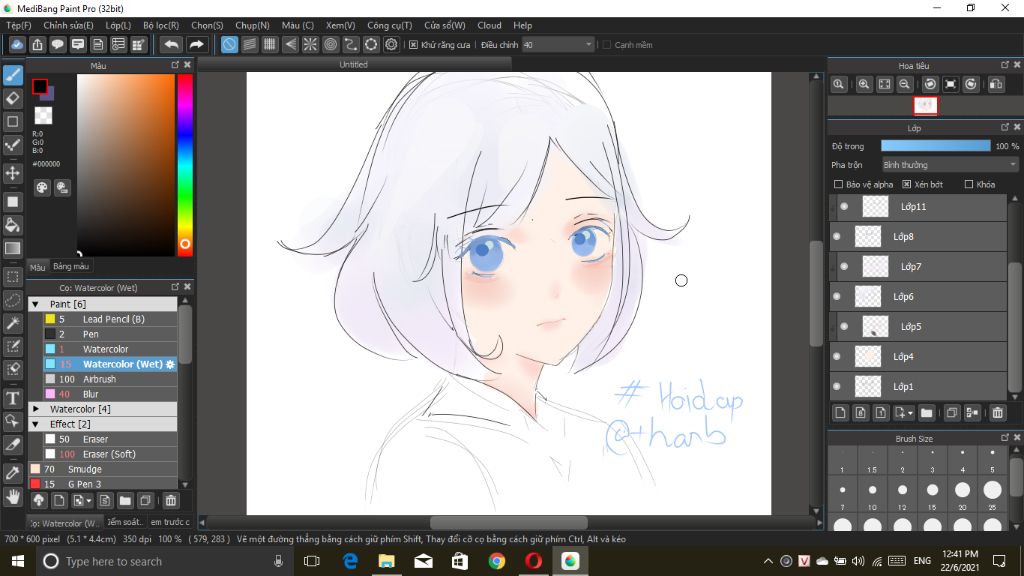
Task: Activate the Lasso selection tool
Action: click(12, 300)
